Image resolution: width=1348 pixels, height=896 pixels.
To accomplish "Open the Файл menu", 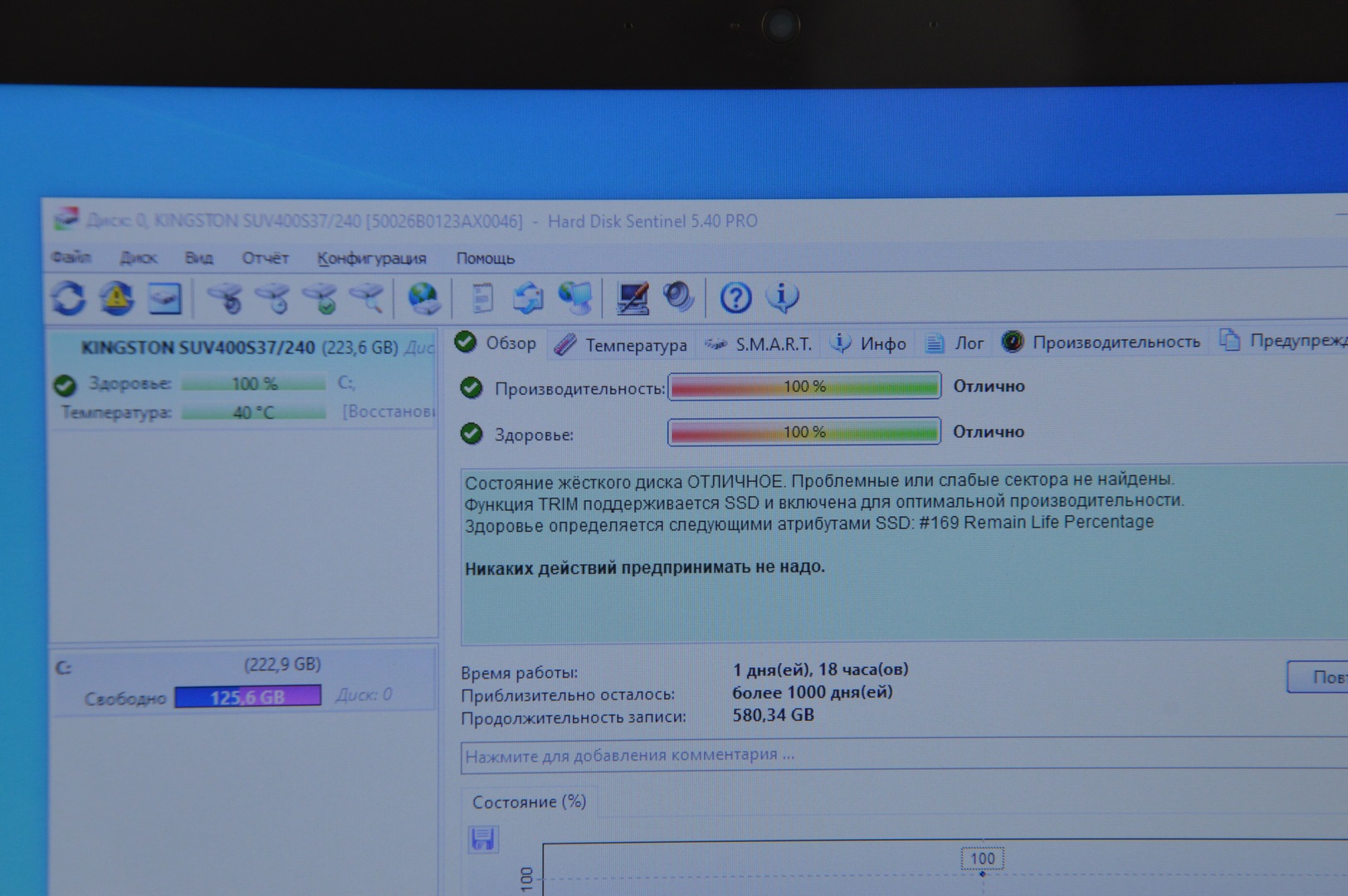I will coord(71,258).
